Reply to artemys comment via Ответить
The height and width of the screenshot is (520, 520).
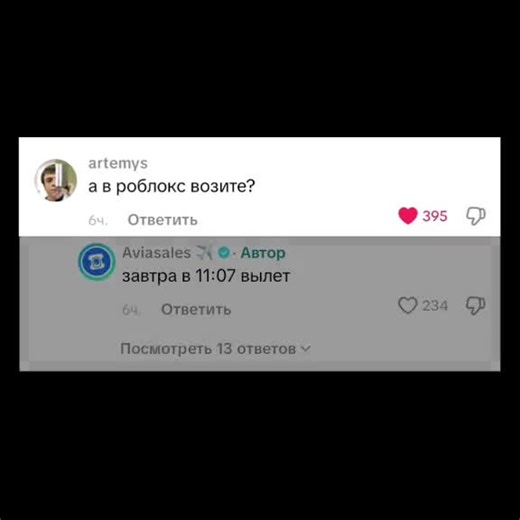click(163, 220)
